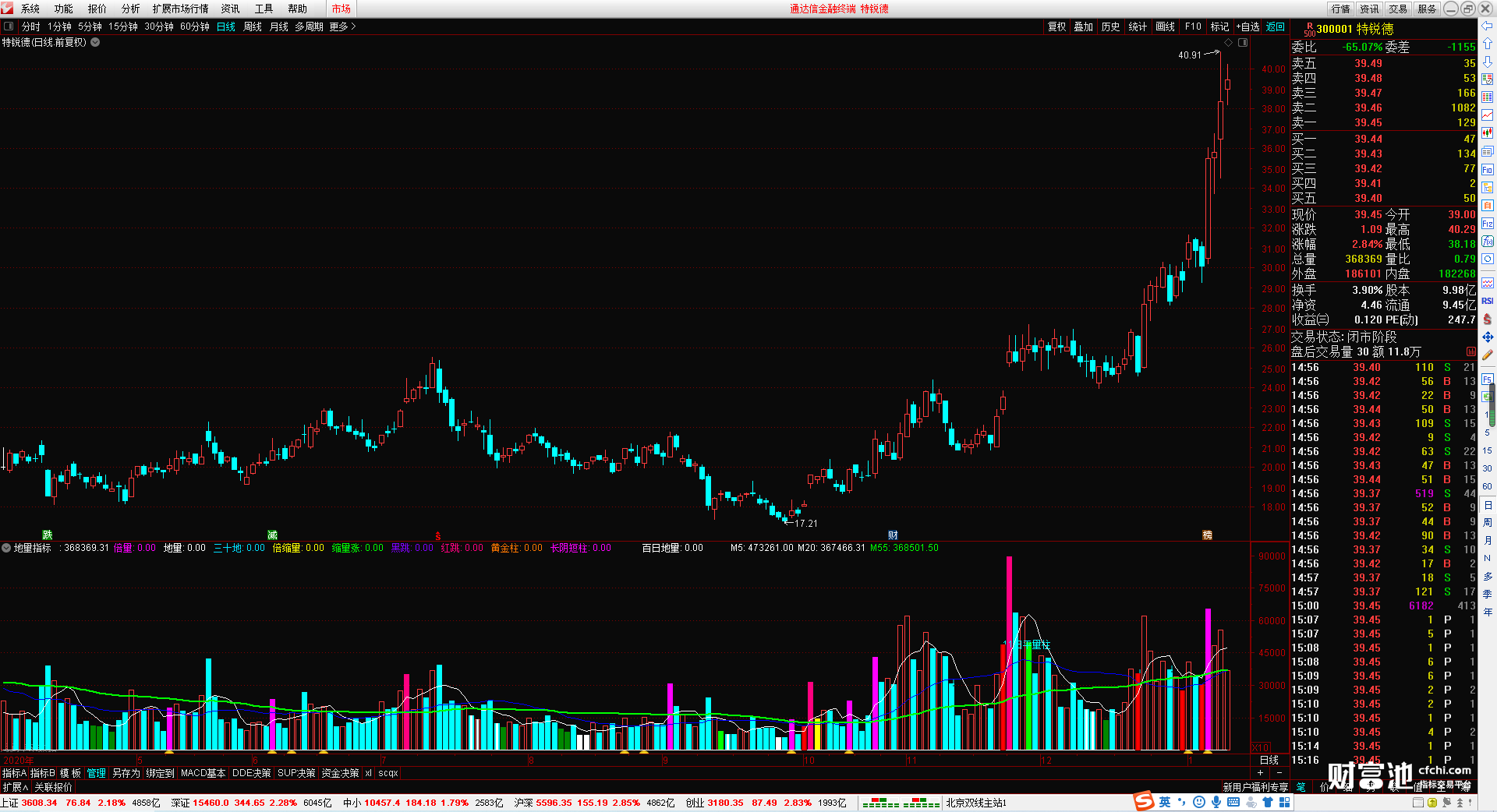The width and height of the screenshot is (1497, 812).
Task: Click the small diamond icon above chart
Action: pos(1229,43)
